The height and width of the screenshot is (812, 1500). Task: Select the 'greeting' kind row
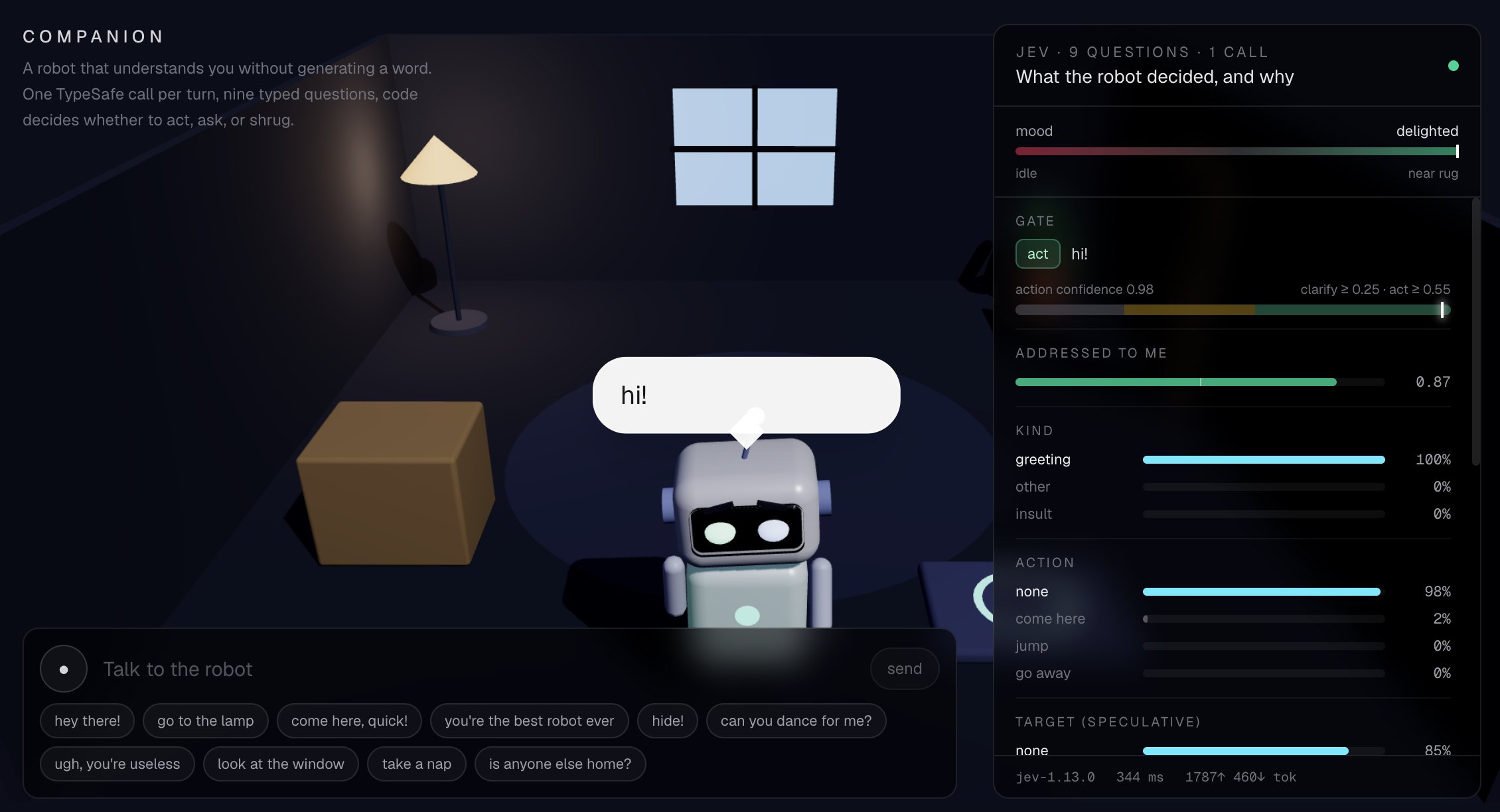click(x=1233, y=459)
